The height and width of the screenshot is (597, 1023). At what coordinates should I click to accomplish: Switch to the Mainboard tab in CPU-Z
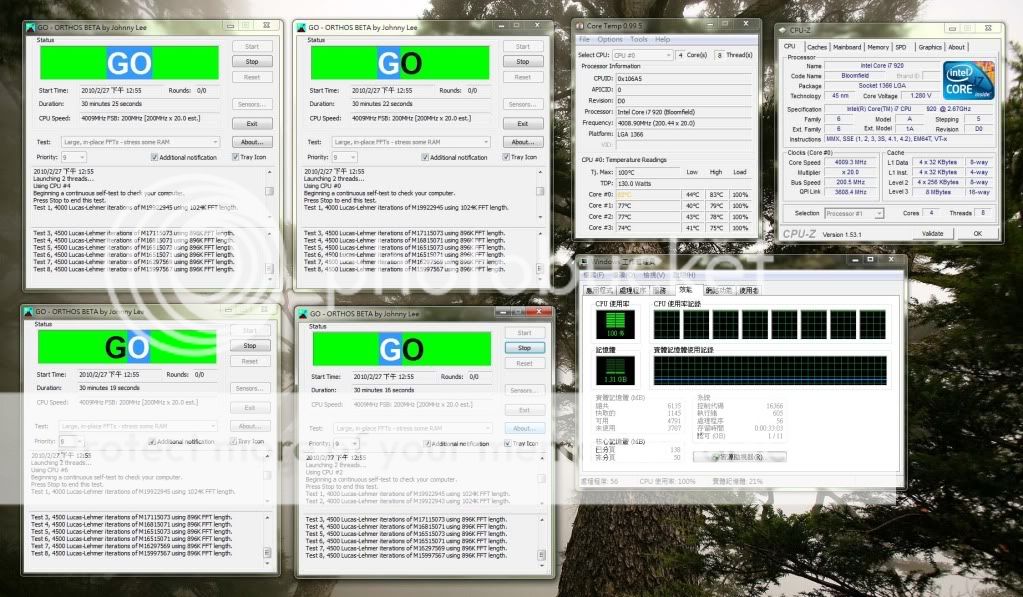pyautogui.click(x=847, y=47)
